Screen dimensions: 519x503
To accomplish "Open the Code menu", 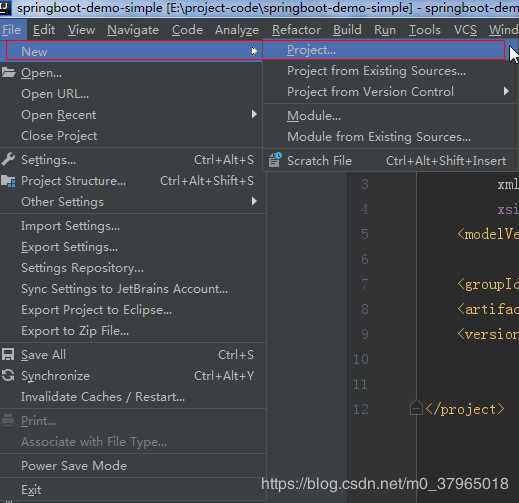I will click(x=187, y=30).
